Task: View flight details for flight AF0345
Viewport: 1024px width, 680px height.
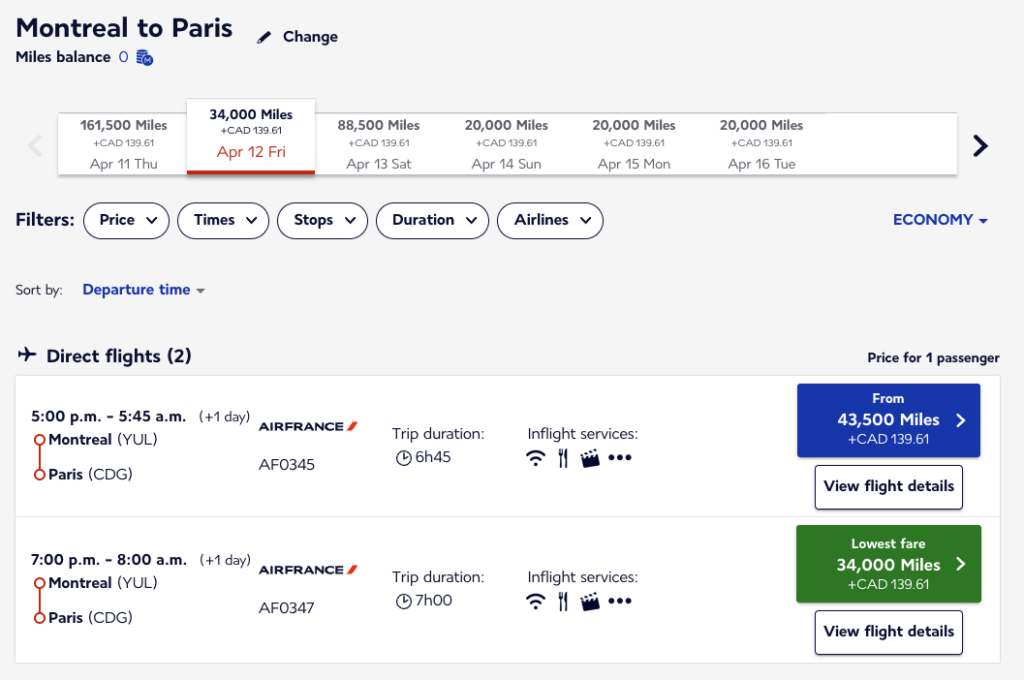Action: [888, 487]
